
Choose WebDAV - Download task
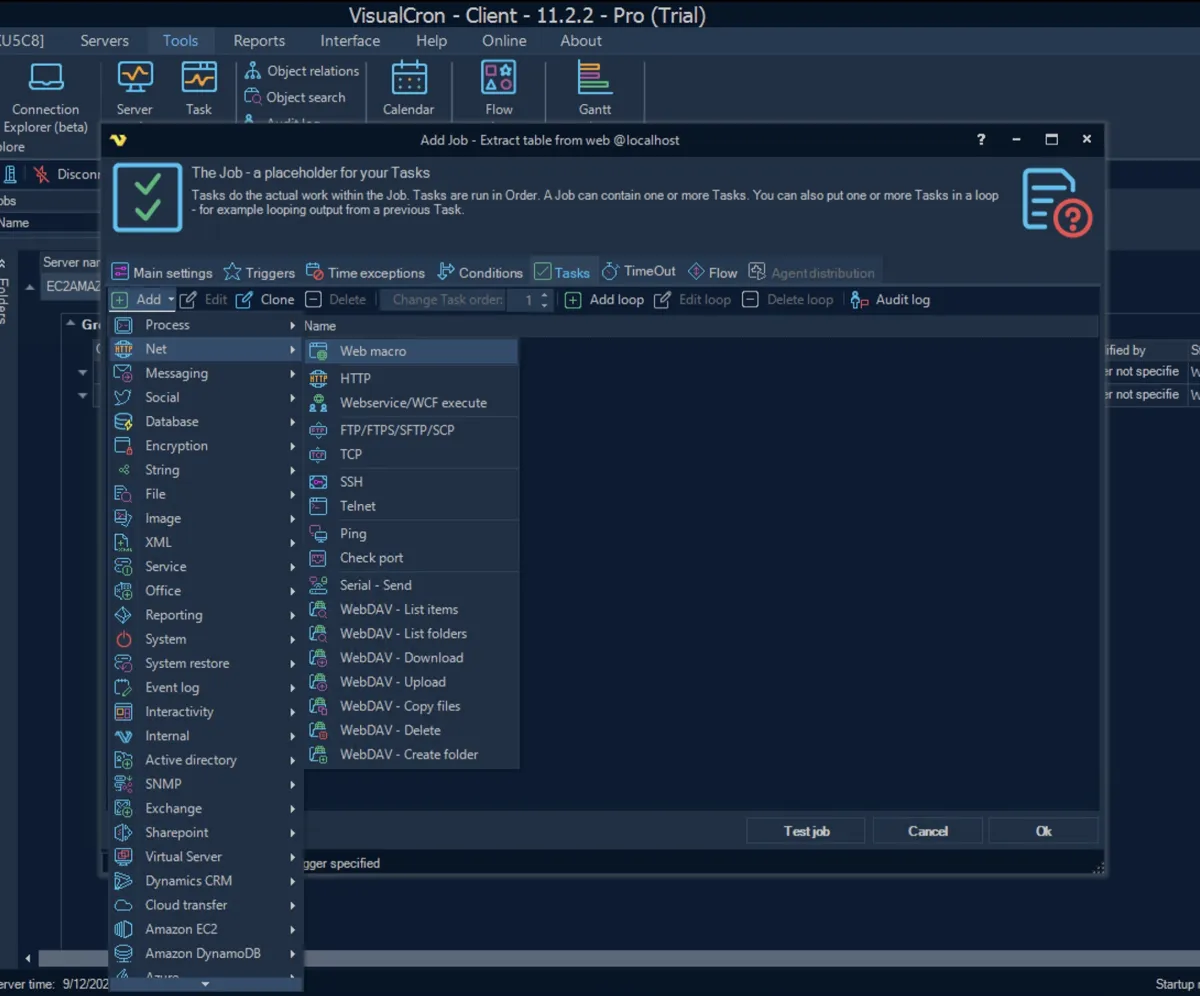point(413,658)
